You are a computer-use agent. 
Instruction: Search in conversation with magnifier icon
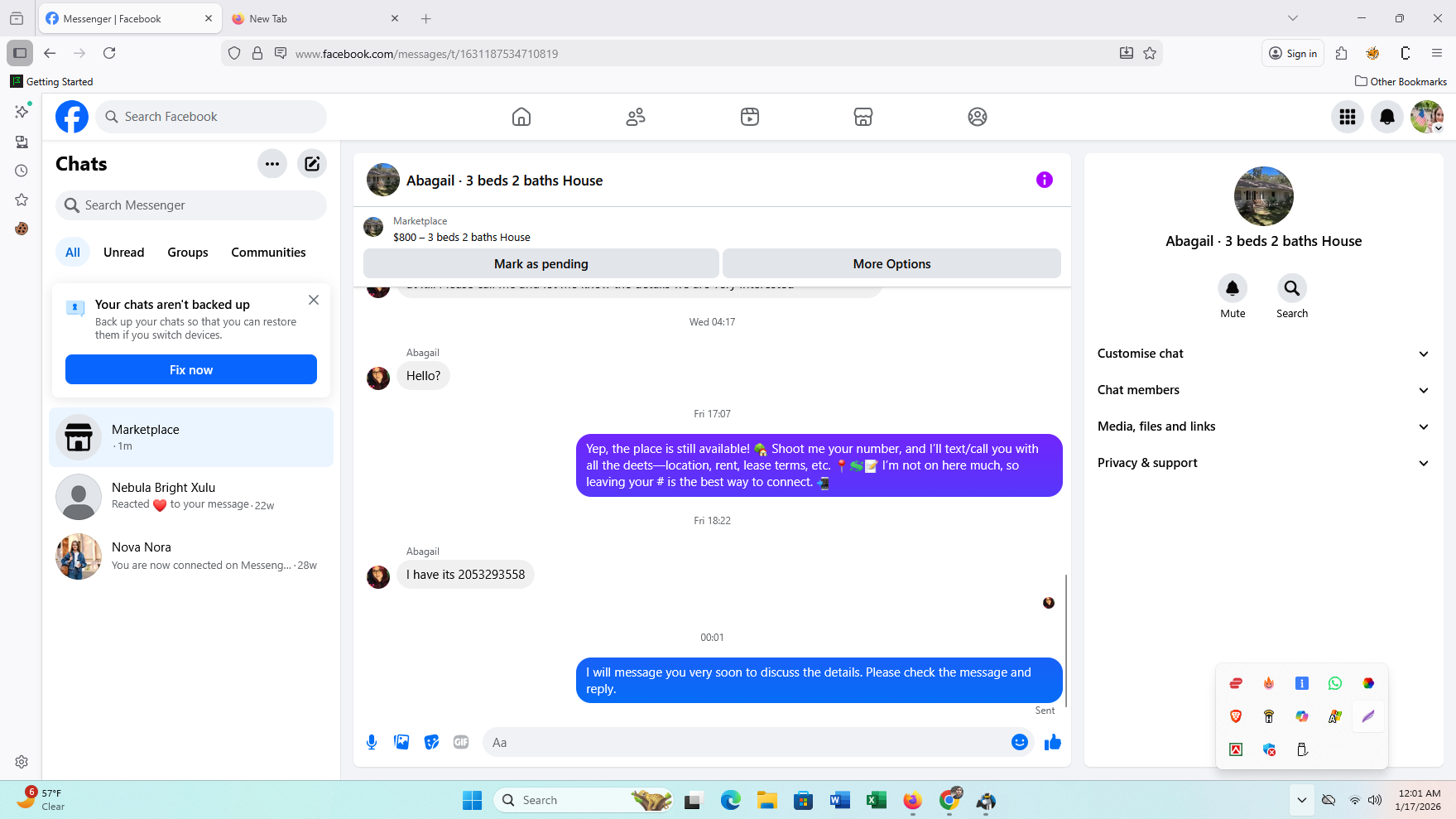point(1292,288)
